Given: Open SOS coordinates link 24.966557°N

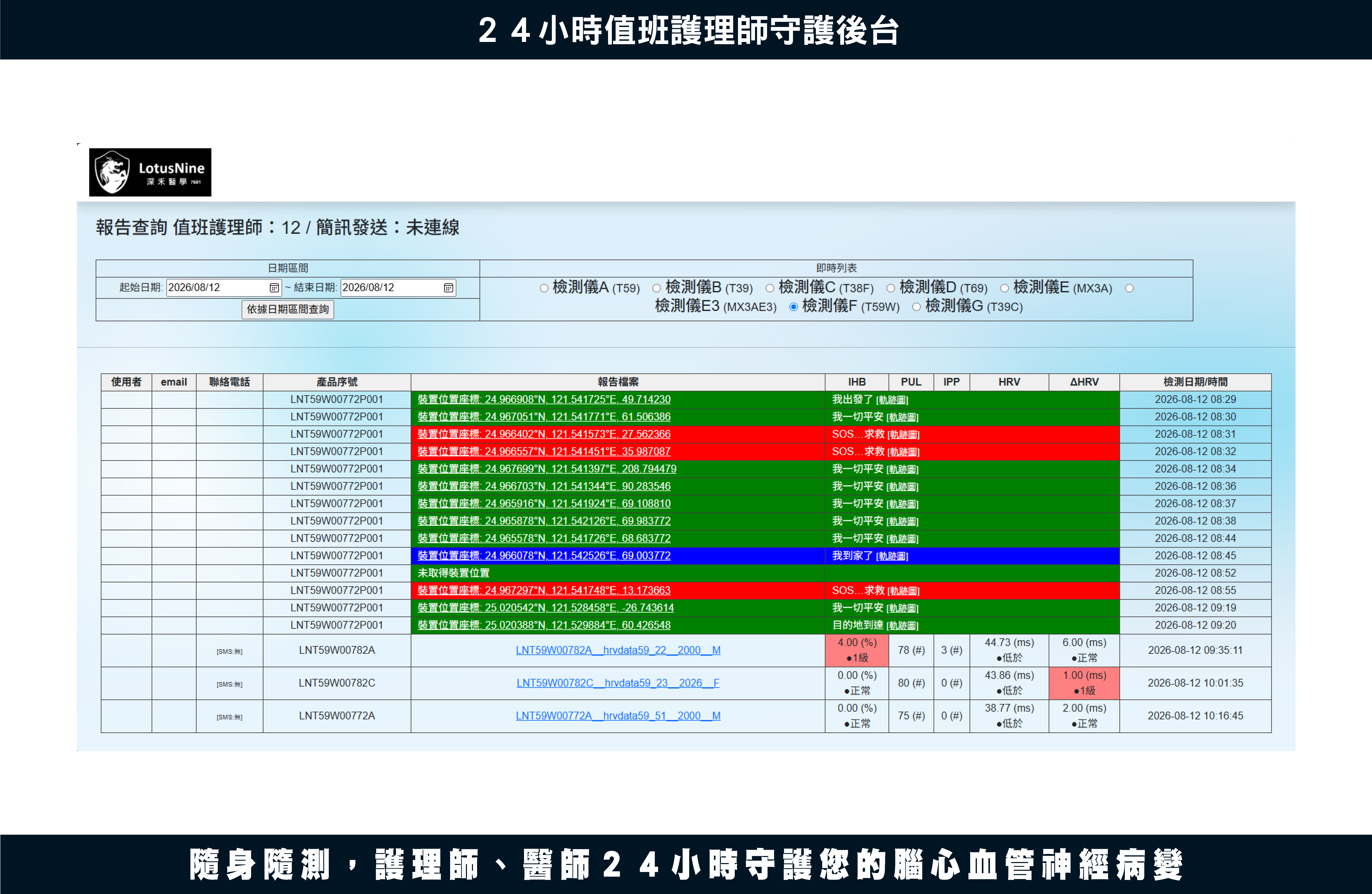Looking at the screenshot, I should point(544,452).
